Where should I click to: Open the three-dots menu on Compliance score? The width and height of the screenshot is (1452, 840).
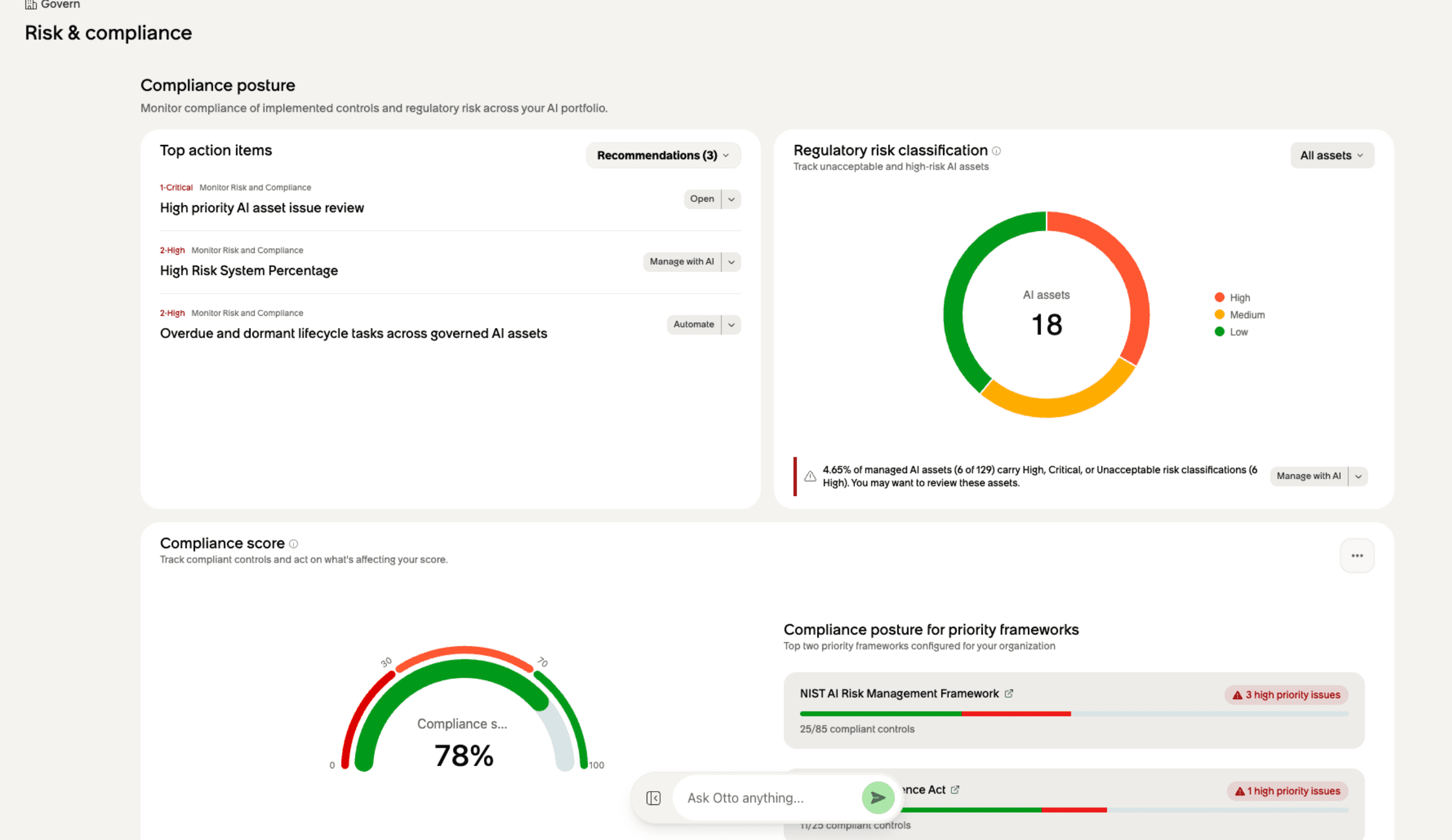coord(1357,556)
